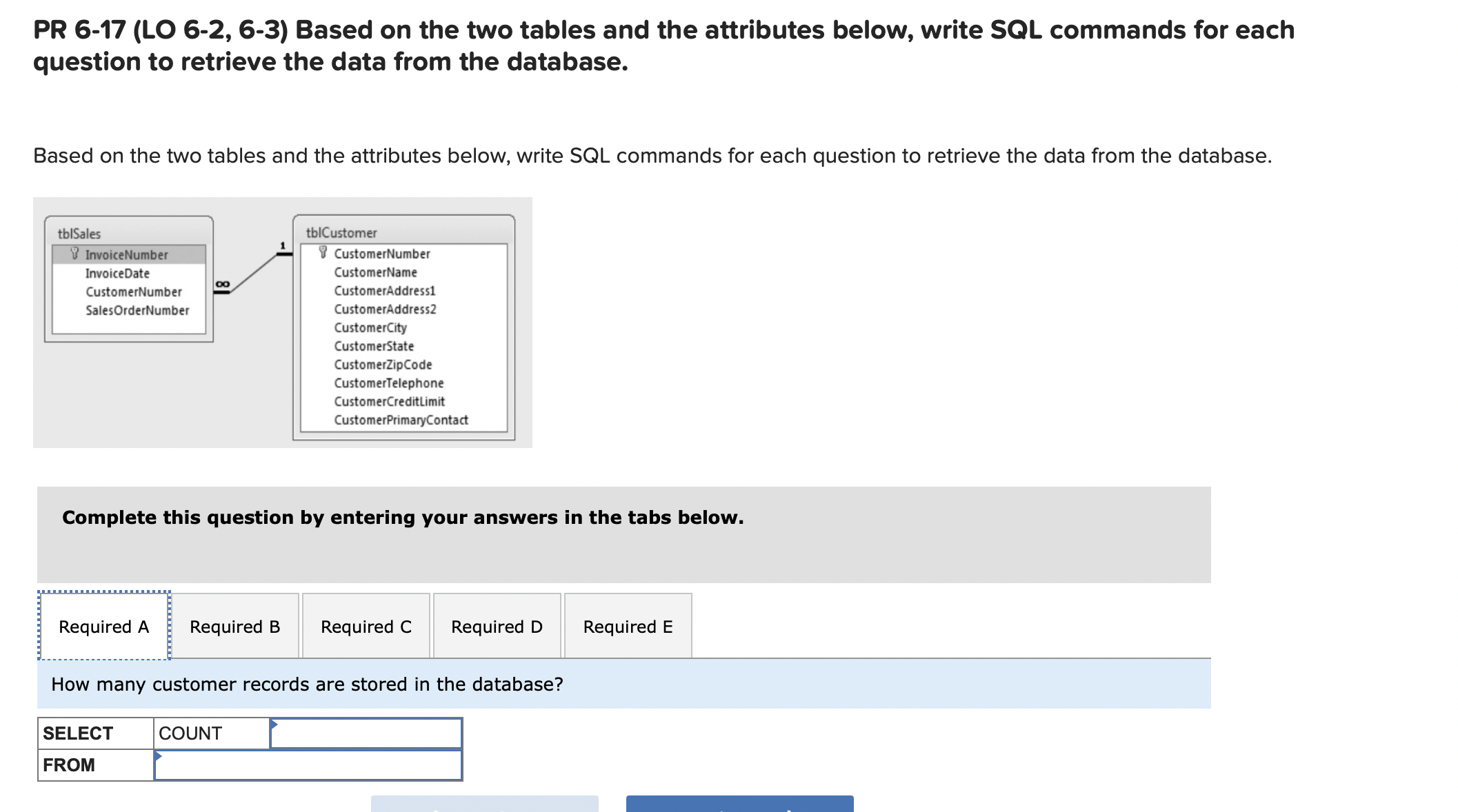Select the infinity symbol on the relationship line
Screen dimensions: 1458x812
pos(222,283)
